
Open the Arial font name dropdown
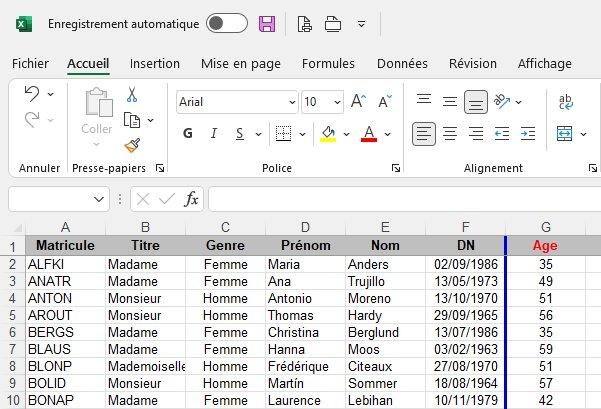pyautogui.click(x=291, y=102)
